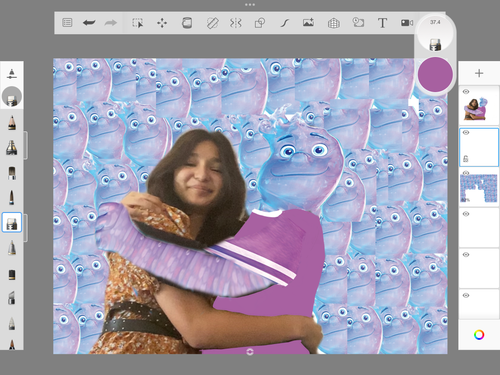The height and width of the screenshot is (375, 500).
Task: Select the flood fill bucket tool
Action: click(187, 23)
